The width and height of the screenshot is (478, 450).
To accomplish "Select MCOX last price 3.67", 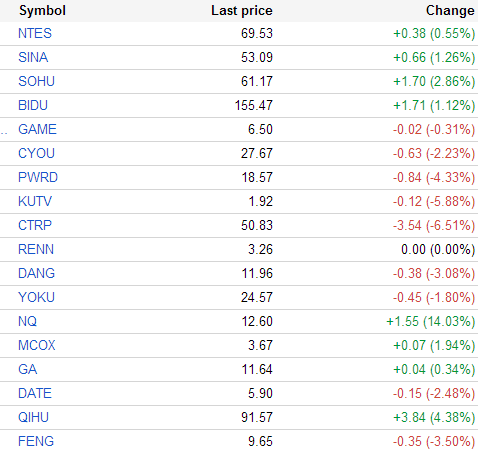I will point(260,345).
